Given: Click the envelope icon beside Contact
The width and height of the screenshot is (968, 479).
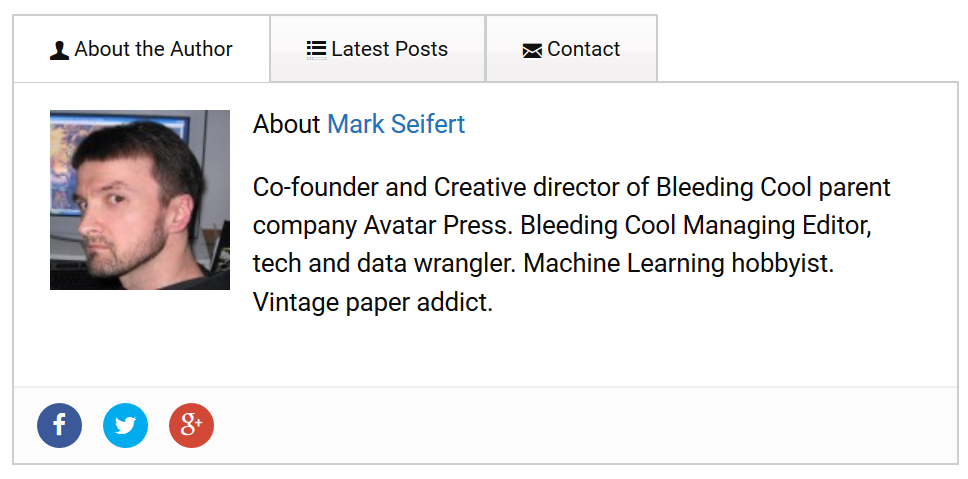Looking at the screenshot, I should (x=532, y=51).
